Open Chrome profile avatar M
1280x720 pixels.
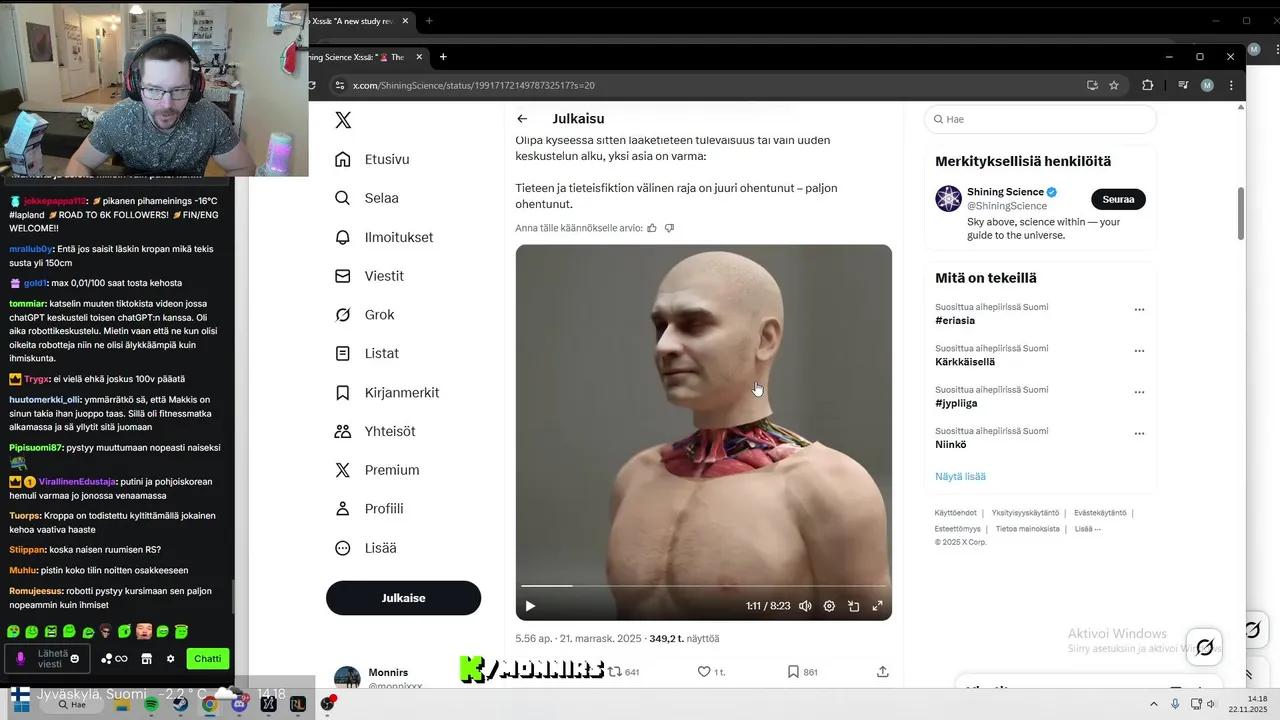(1207, 86)
